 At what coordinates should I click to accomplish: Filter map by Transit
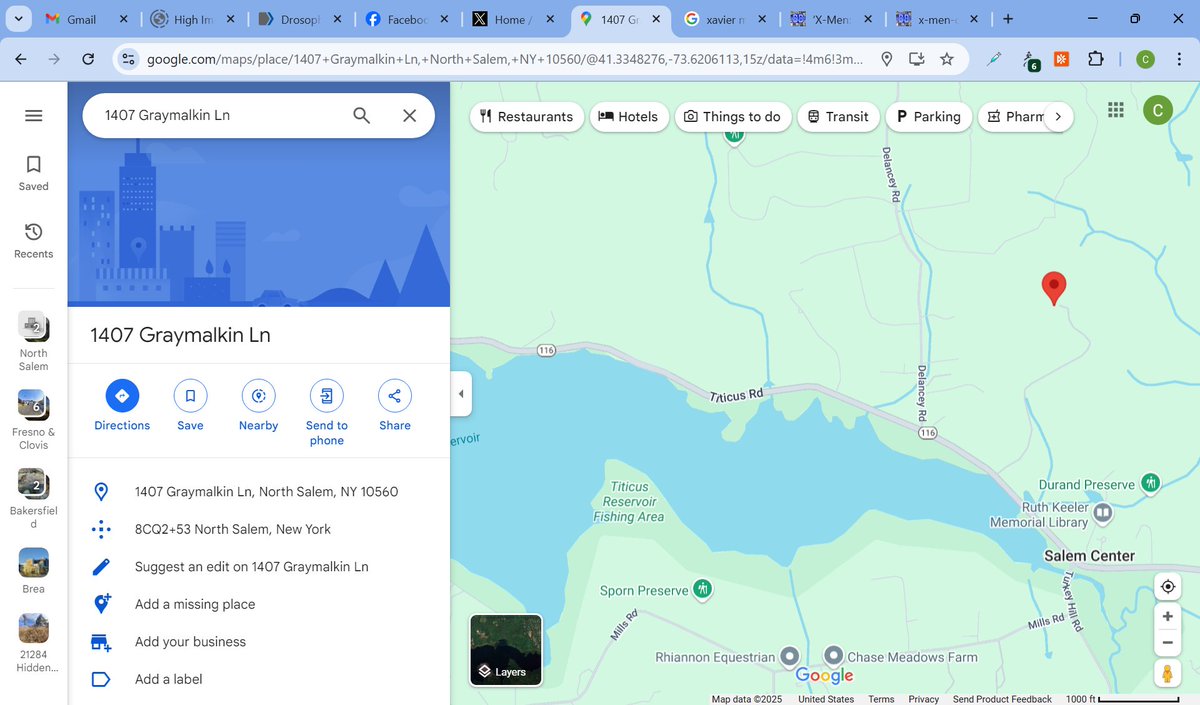click(x=838, y=116)
